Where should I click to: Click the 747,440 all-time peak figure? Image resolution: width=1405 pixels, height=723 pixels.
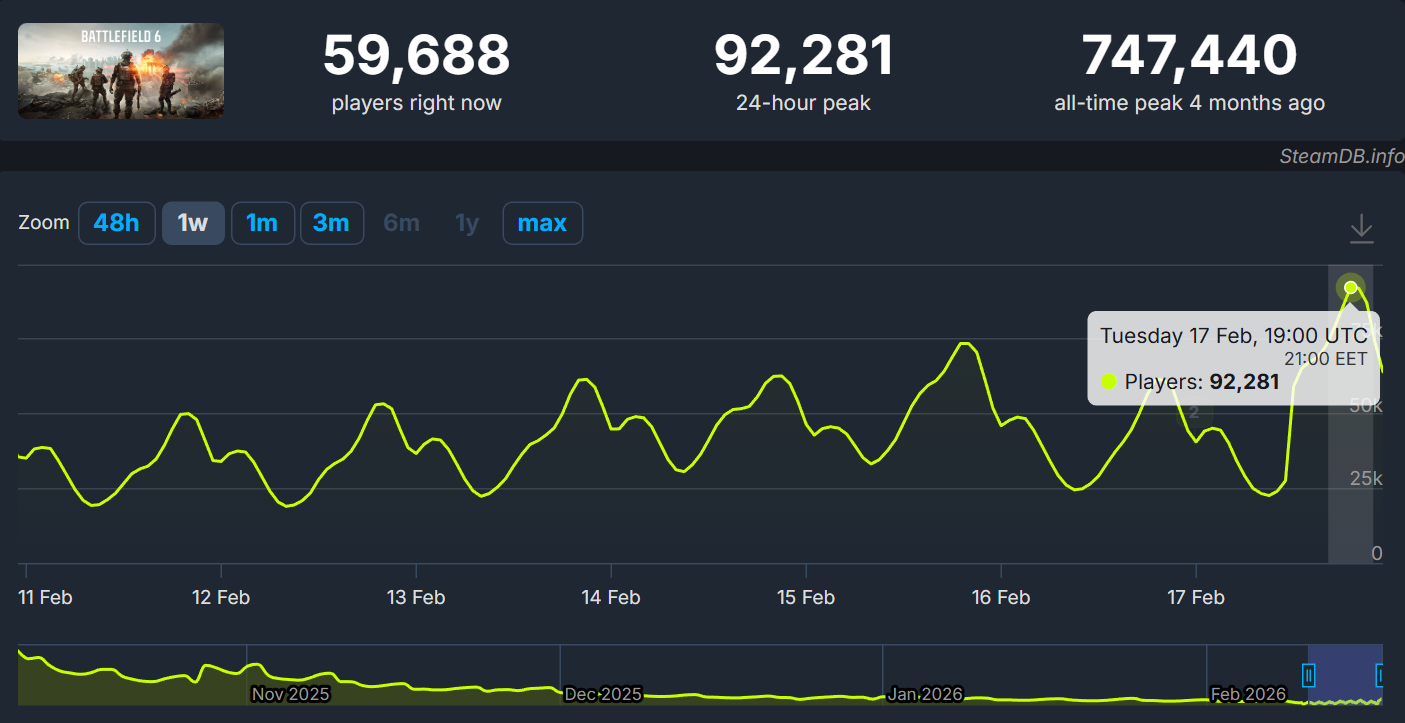1189,56
